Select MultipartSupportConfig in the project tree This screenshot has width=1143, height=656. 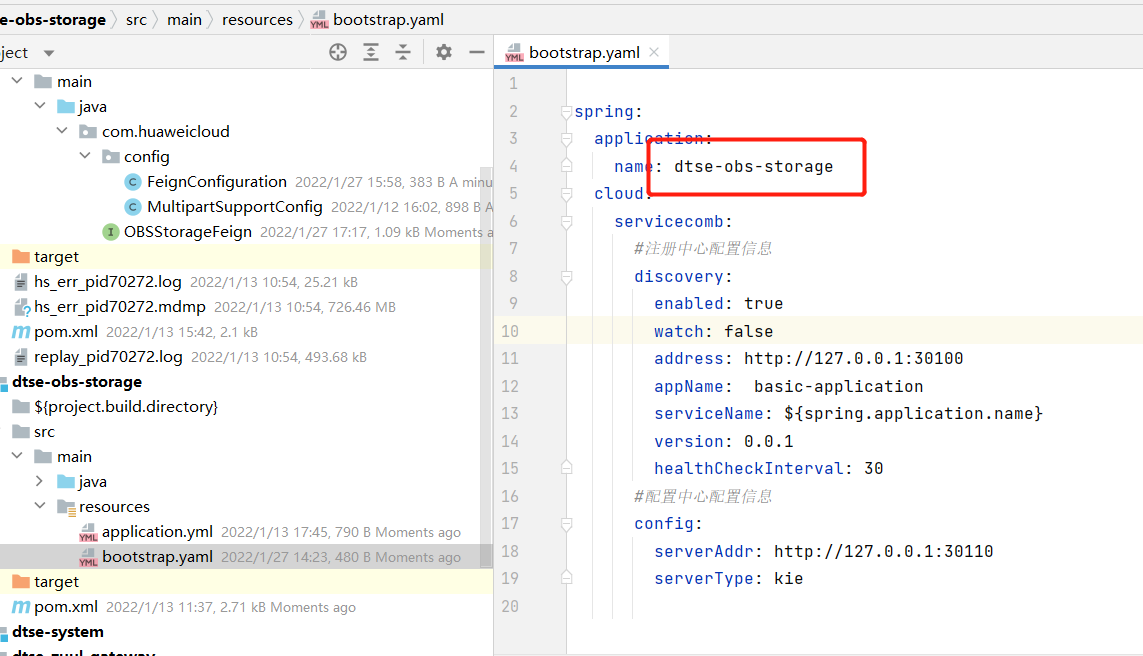(234, 207)
